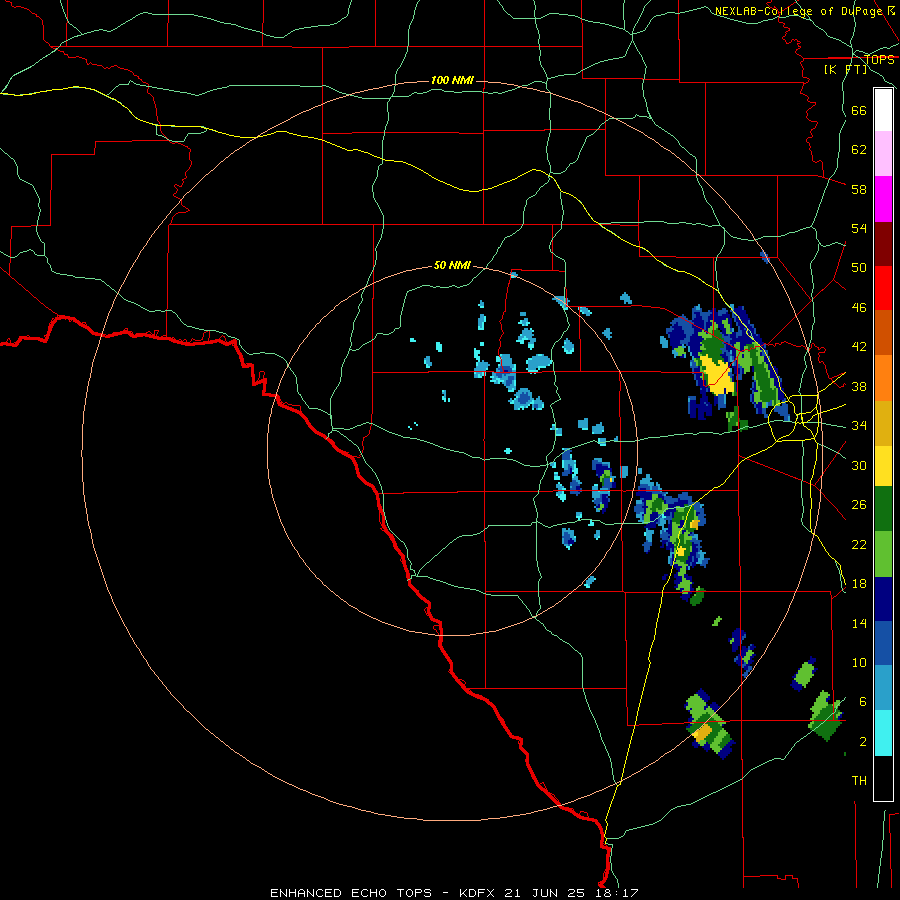
Task: Click the TOPS legend title
Action: 879,60
